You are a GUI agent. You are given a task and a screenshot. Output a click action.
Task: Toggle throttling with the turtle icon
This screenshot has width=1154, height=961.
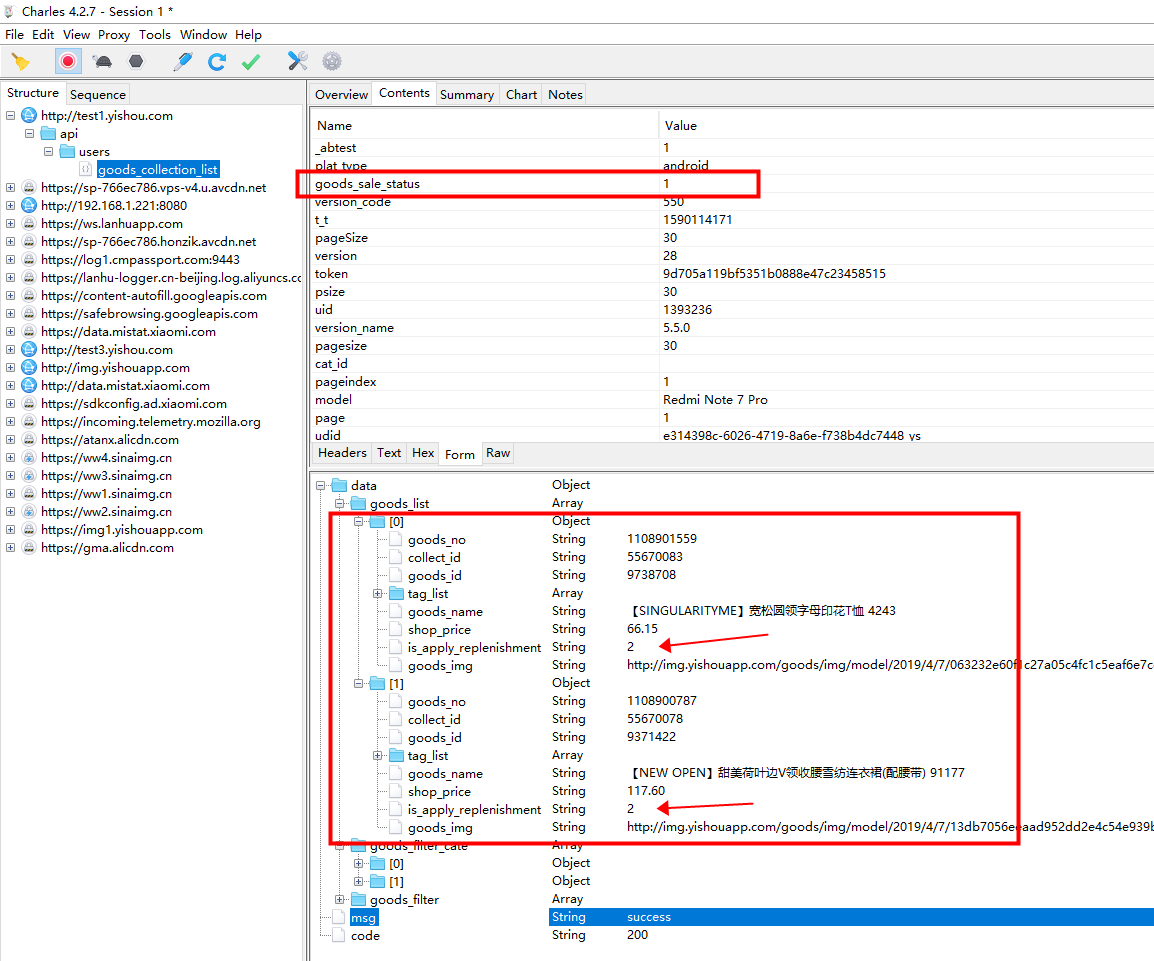tap(103, 62)
